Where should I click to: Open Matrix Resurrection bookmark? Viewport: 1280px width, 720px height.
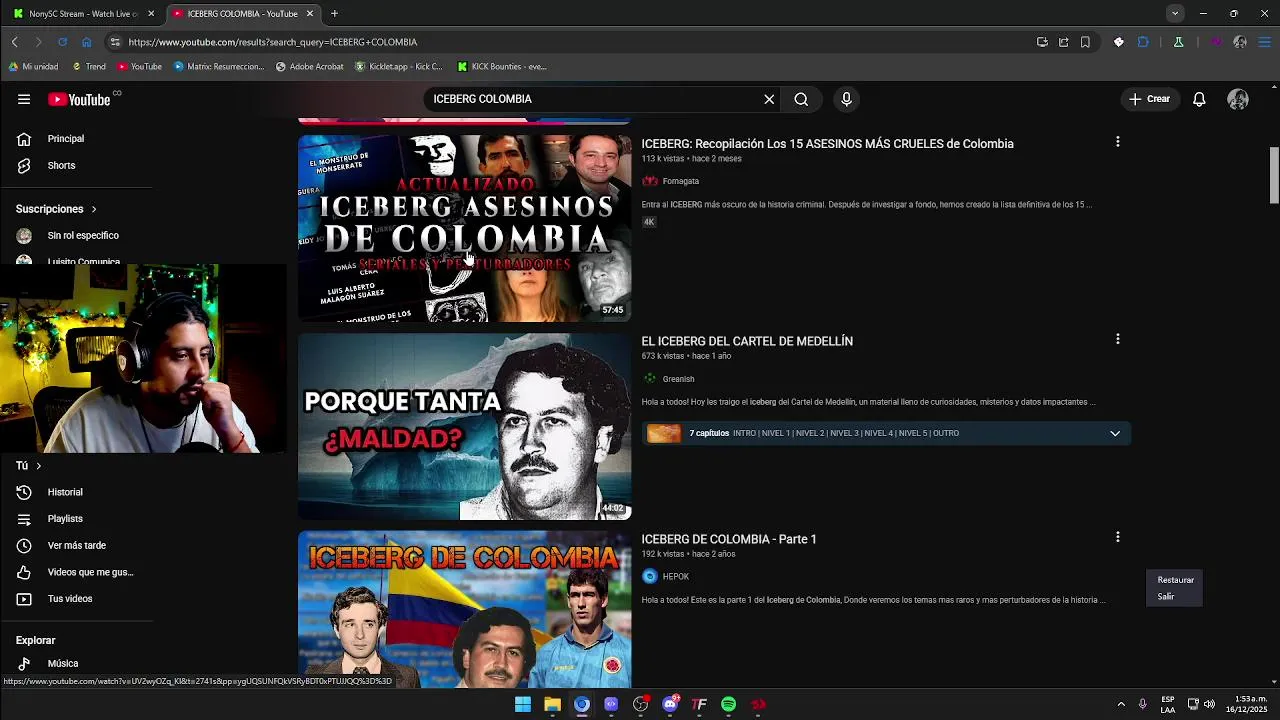[219, 67]
